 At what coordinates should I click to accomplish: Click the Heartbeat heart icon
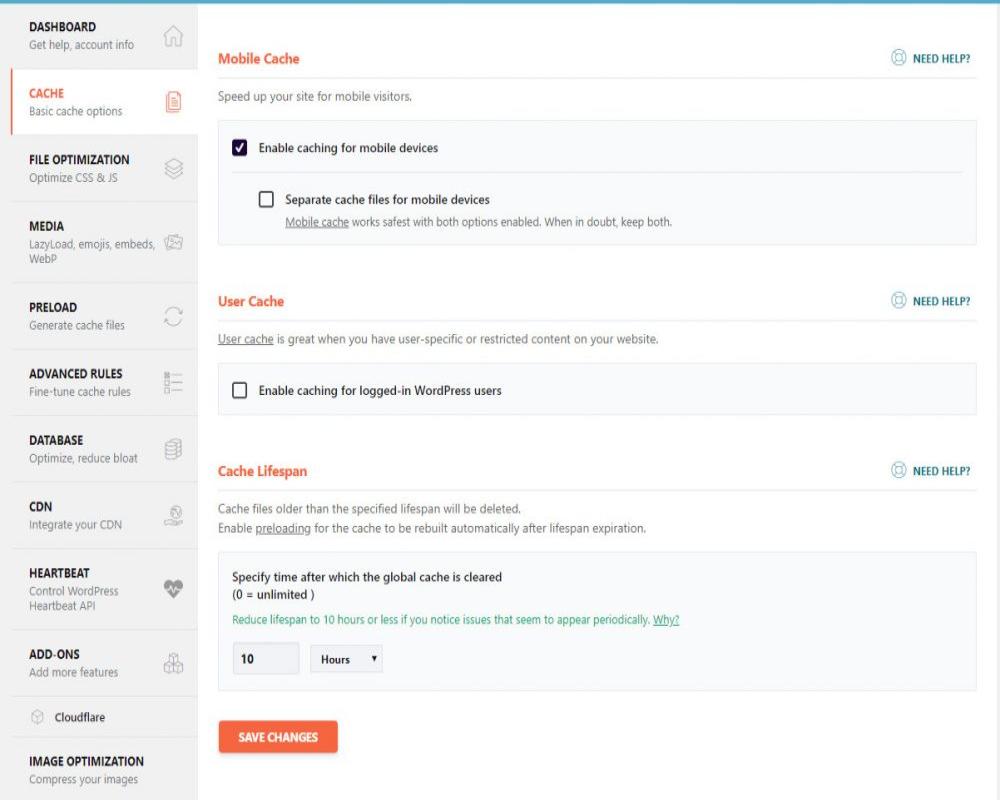point(173,588)
